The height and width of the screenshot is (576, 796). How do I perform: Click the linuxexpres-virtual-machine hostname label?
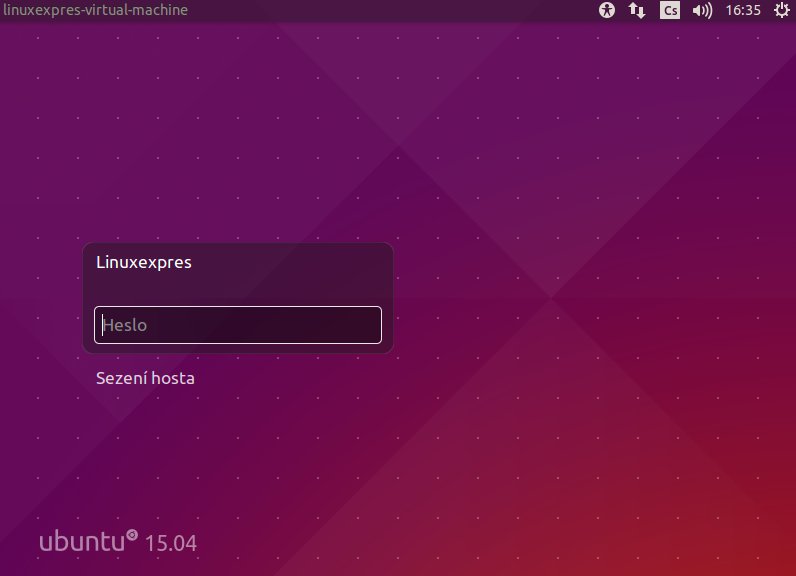tap(95, 10)
